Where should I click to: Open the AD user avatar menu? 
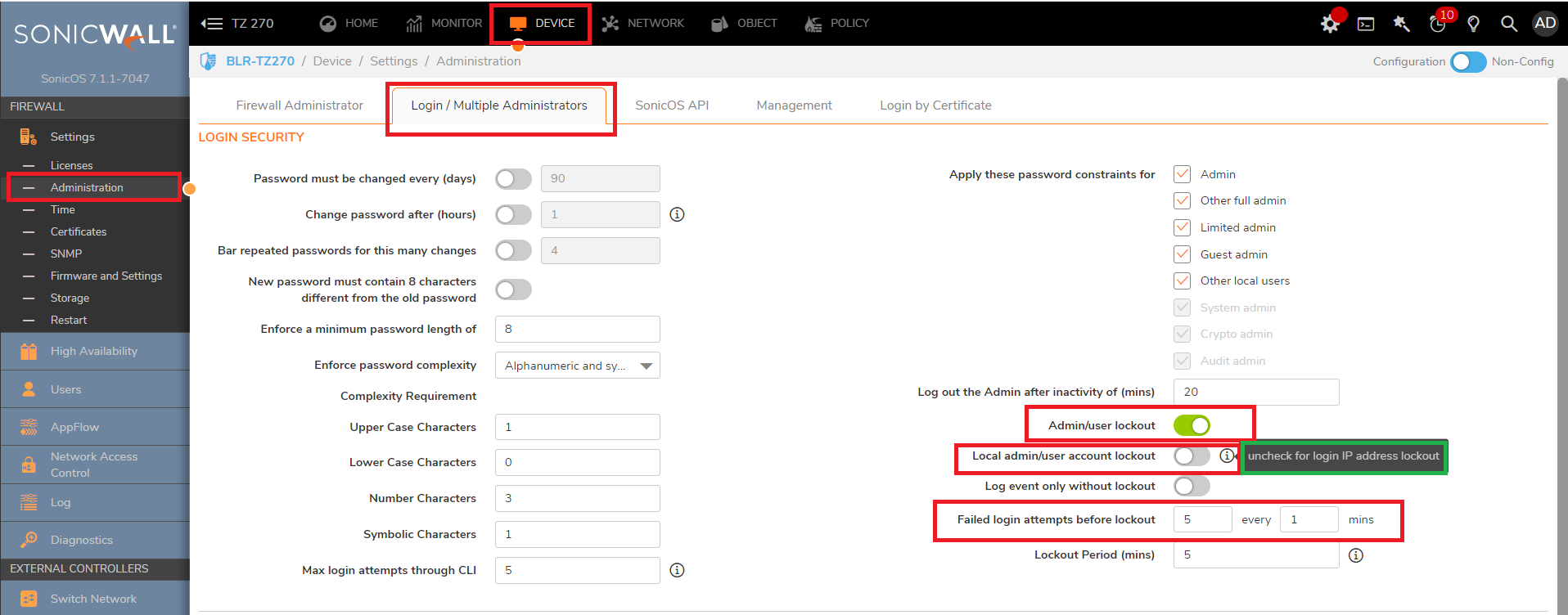[x=1545, y=23]
